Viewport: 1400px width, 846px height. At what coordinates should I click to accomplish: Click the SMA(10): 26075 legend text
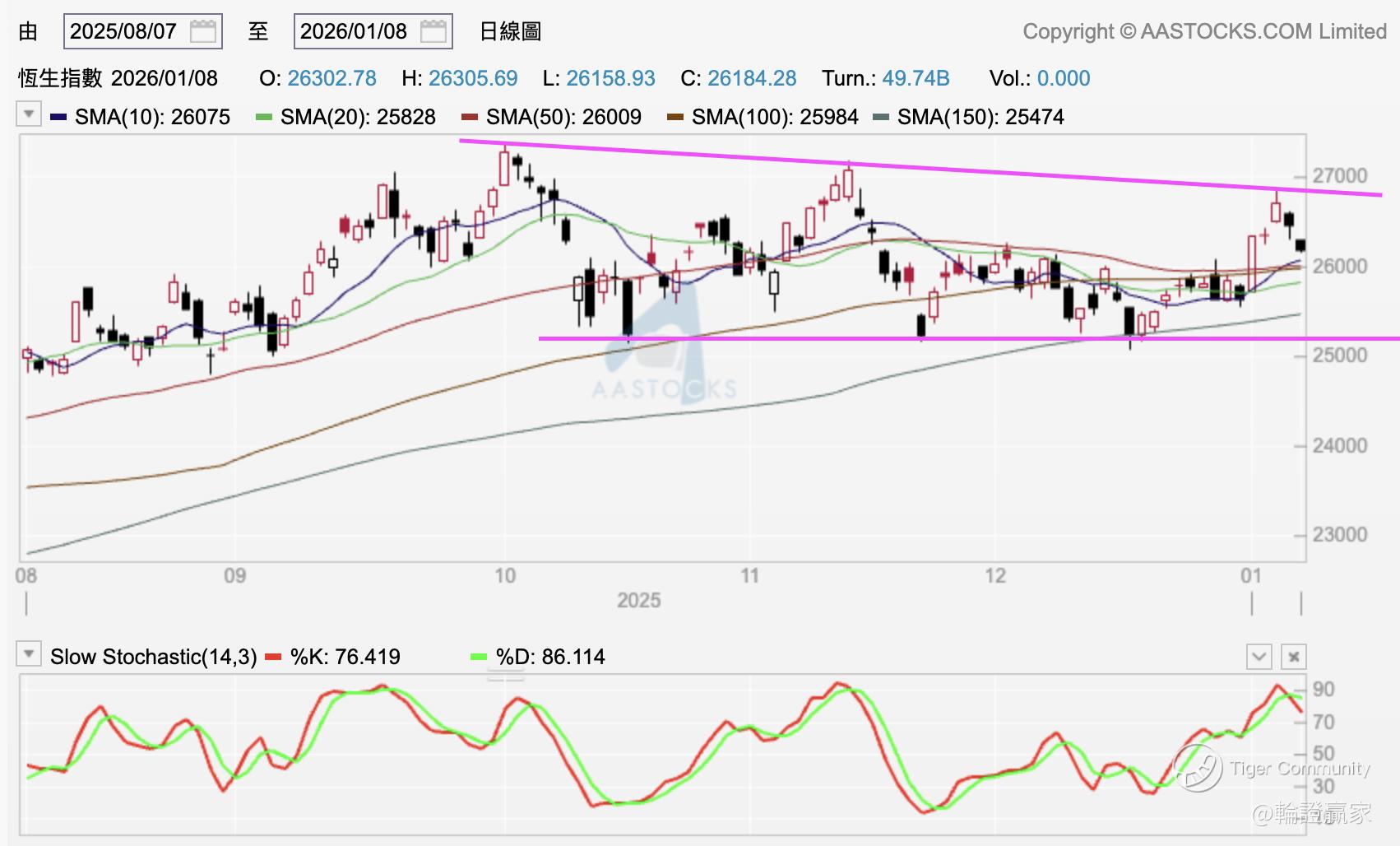(152, 118)
